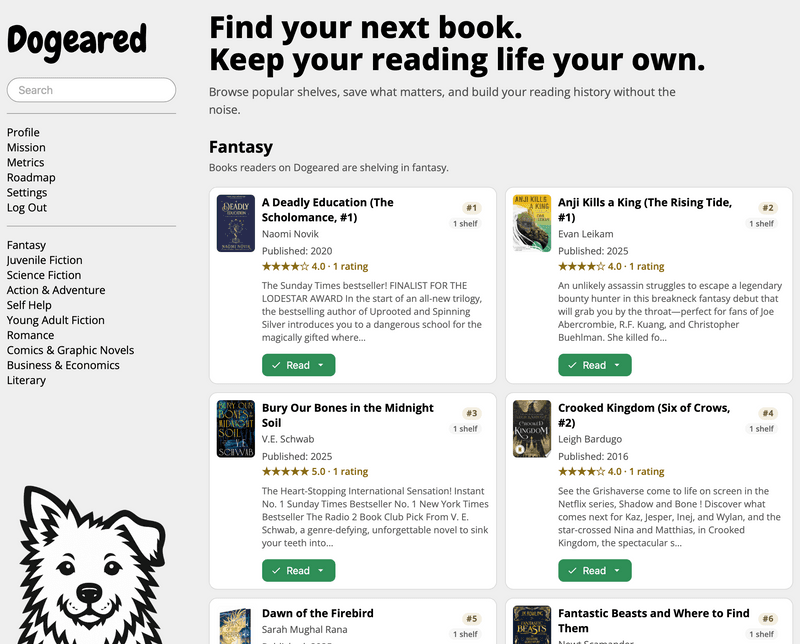Click the dog mascot illustration
The width and height of the screenshot is (800, 644).
[92, 564]
